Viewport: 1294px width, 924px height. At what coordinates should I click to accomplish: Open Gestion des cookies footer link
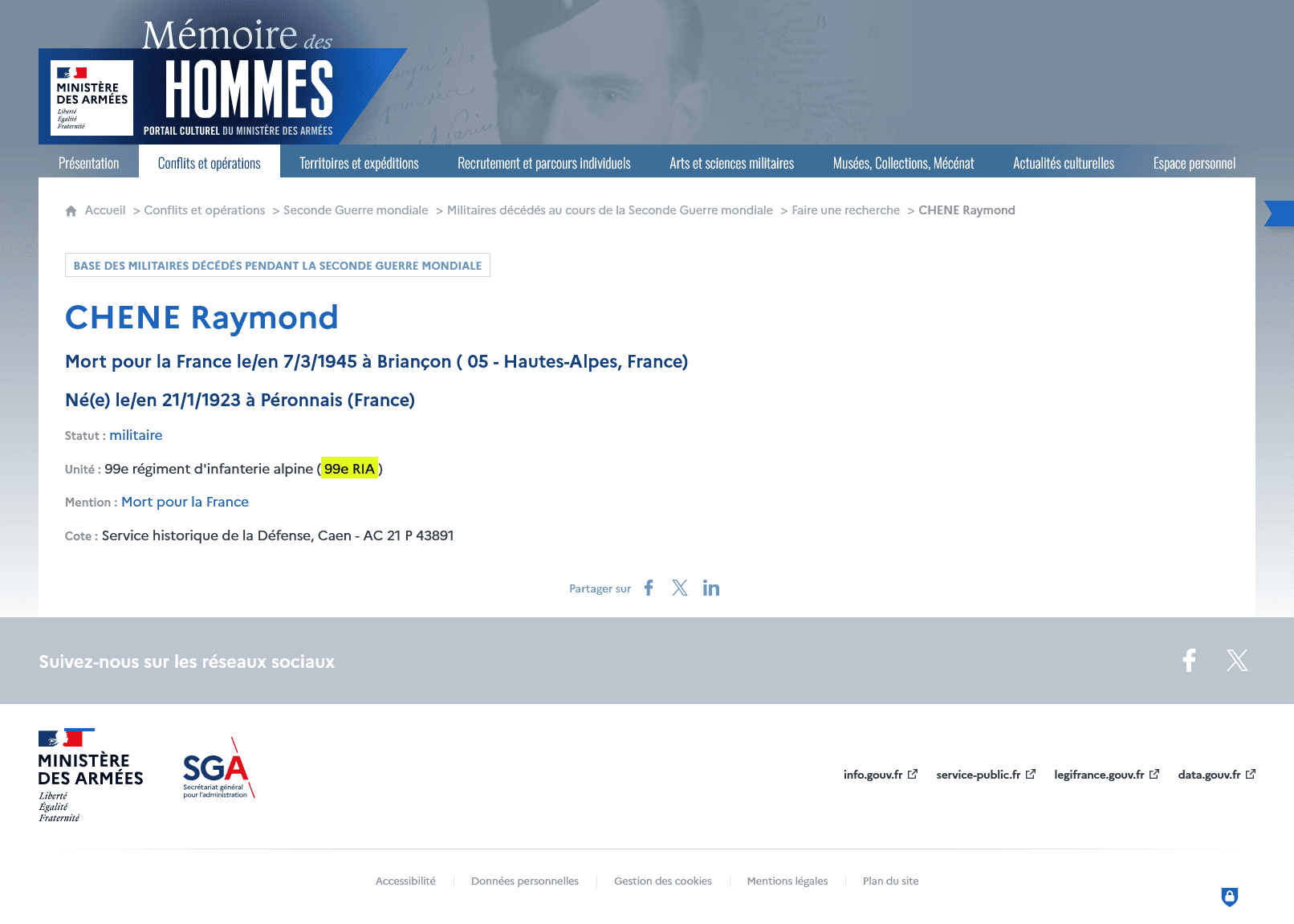click(x=663, y=881)
